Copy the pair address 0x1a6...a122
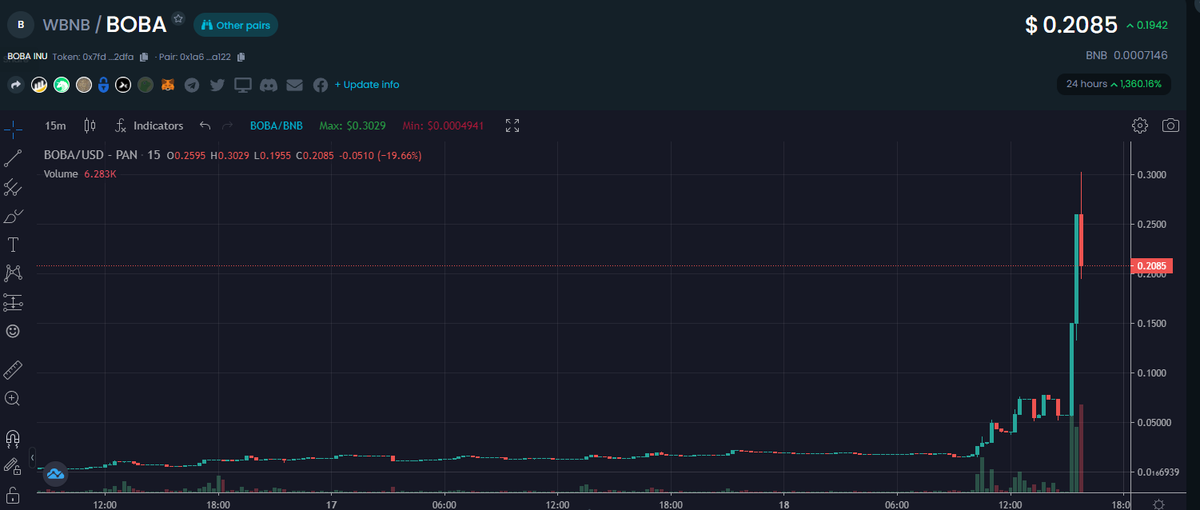 [x=241, y=57]
